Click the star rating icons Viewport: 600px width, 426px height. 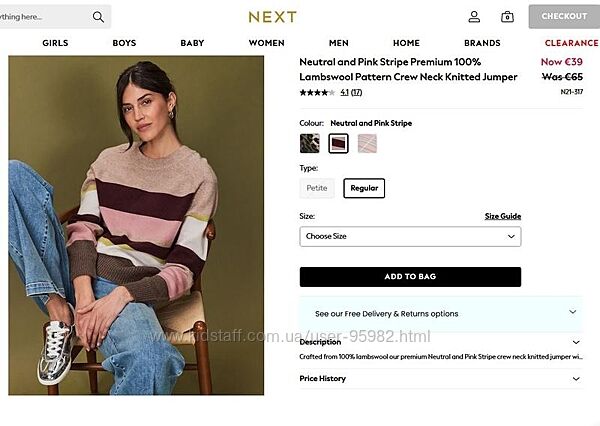[317, 92]
